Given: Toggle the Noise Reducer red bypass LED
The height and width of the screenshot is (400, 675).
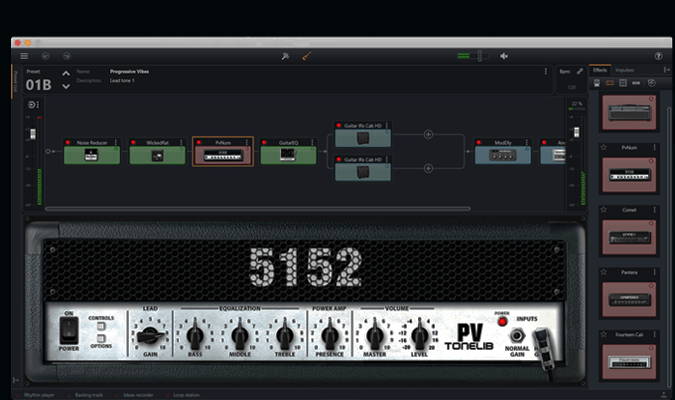Looking at the screenshot, I should point(68,143).
